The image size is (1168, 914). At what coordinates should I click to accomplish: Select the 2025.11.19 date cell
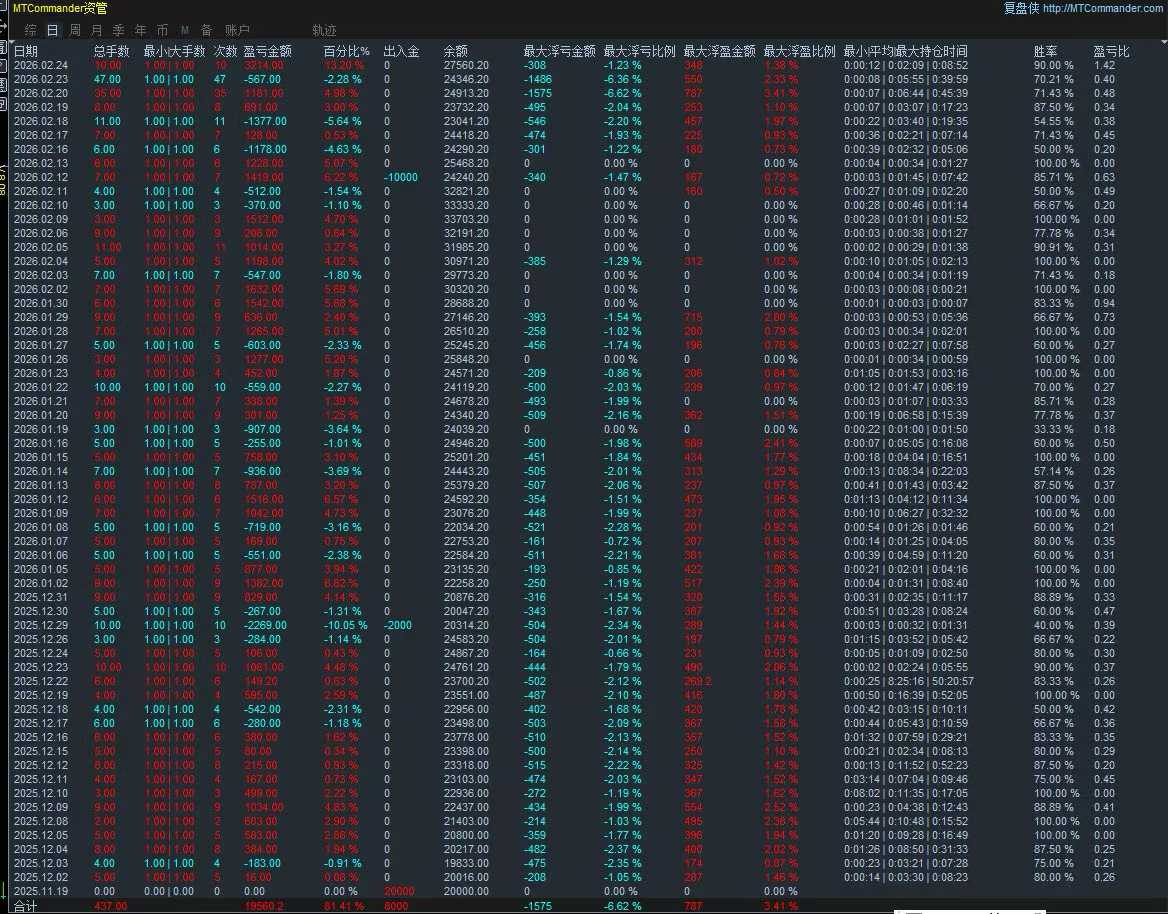[x=40, y=891]
